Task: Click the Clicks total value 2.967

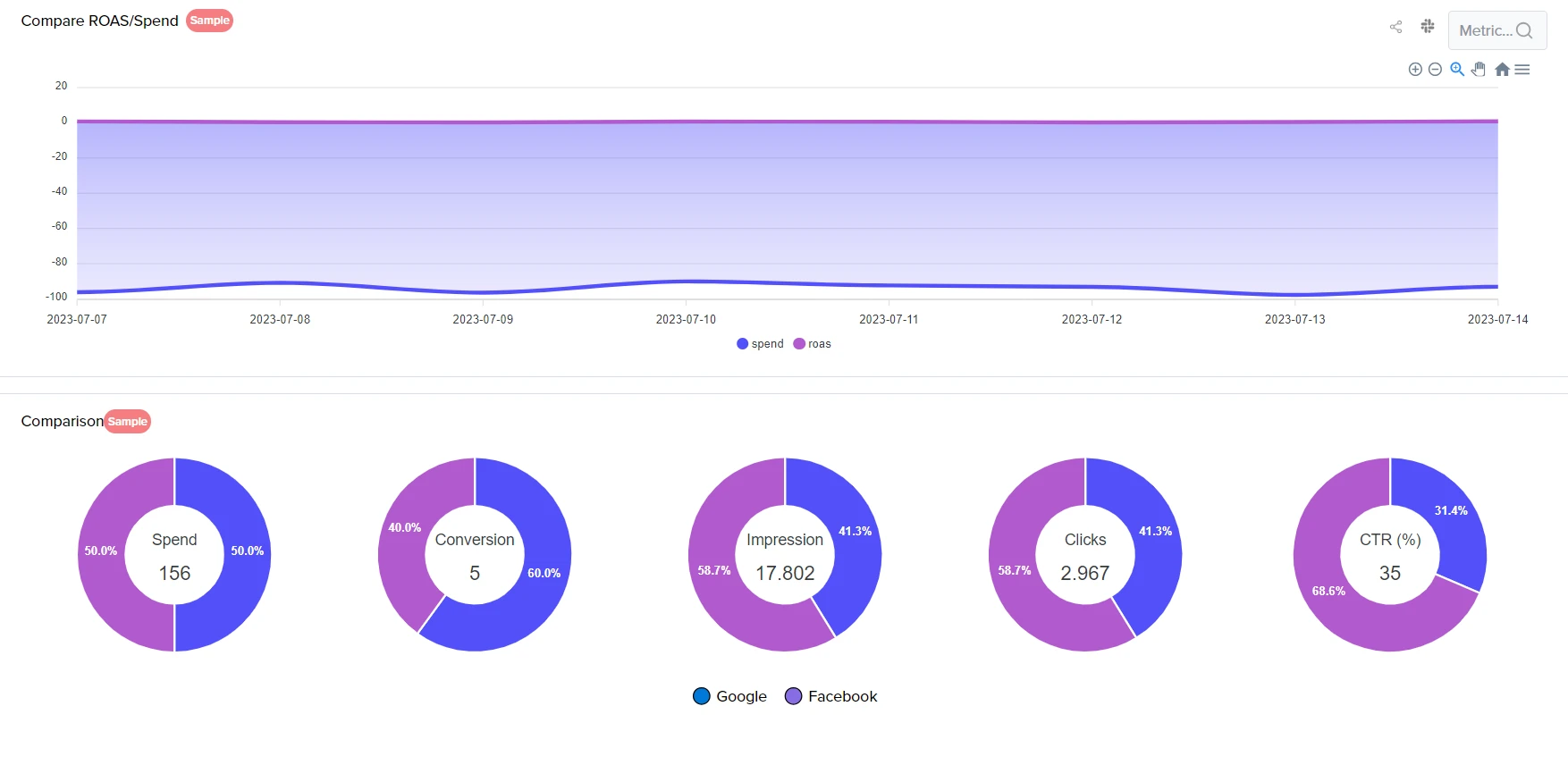Action: coord(1085,573)
